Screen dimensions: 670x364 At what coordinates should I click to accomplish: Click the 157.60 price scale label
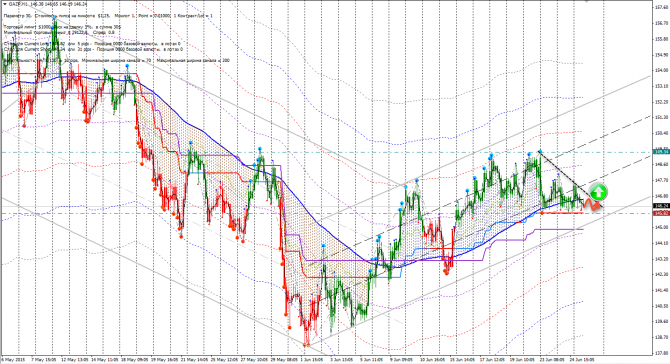click(x=662, y=7)
